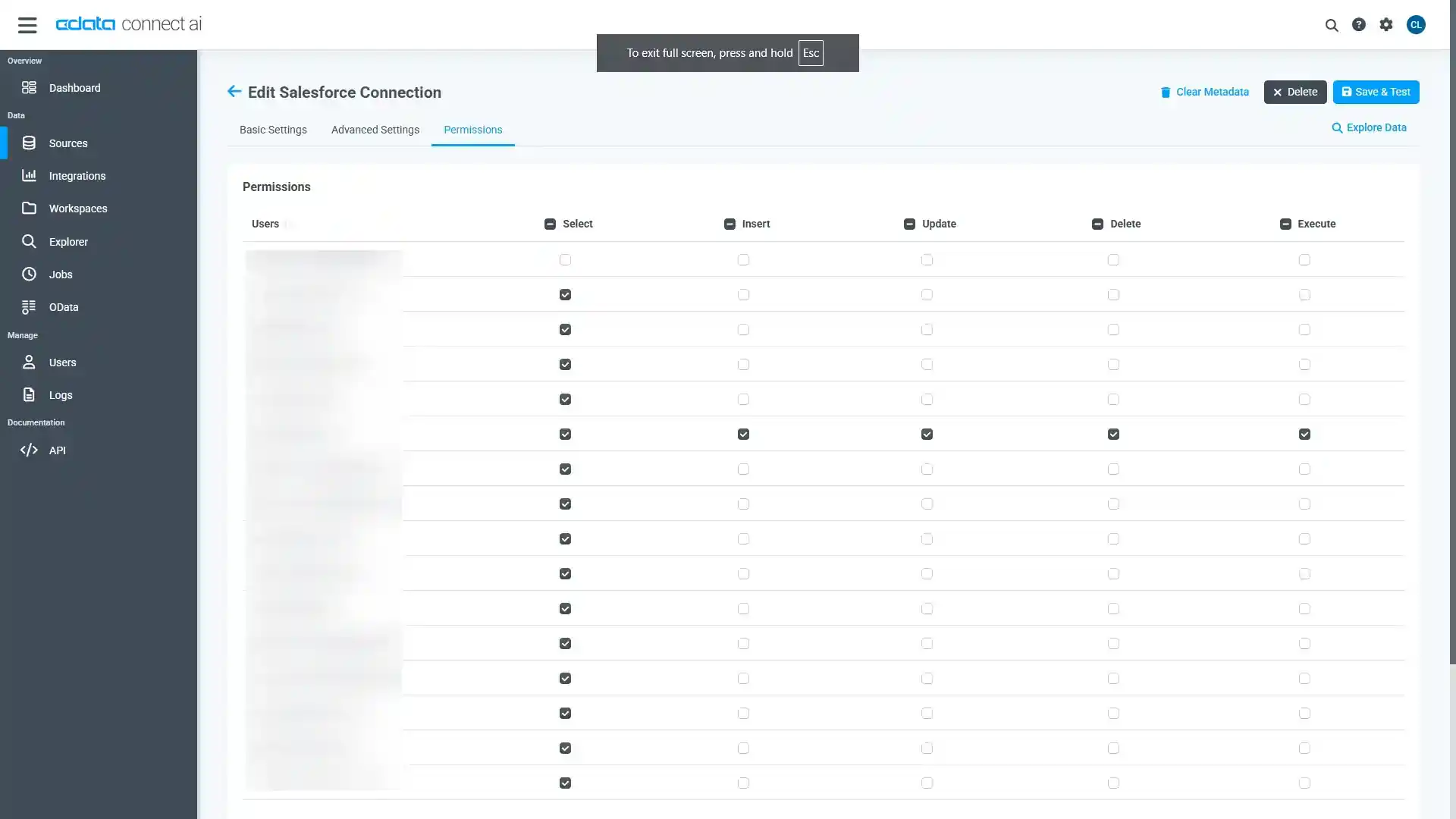Click the search magnifier icon in header
This screenshot has width=1456, height=819.
[1331, 25]
